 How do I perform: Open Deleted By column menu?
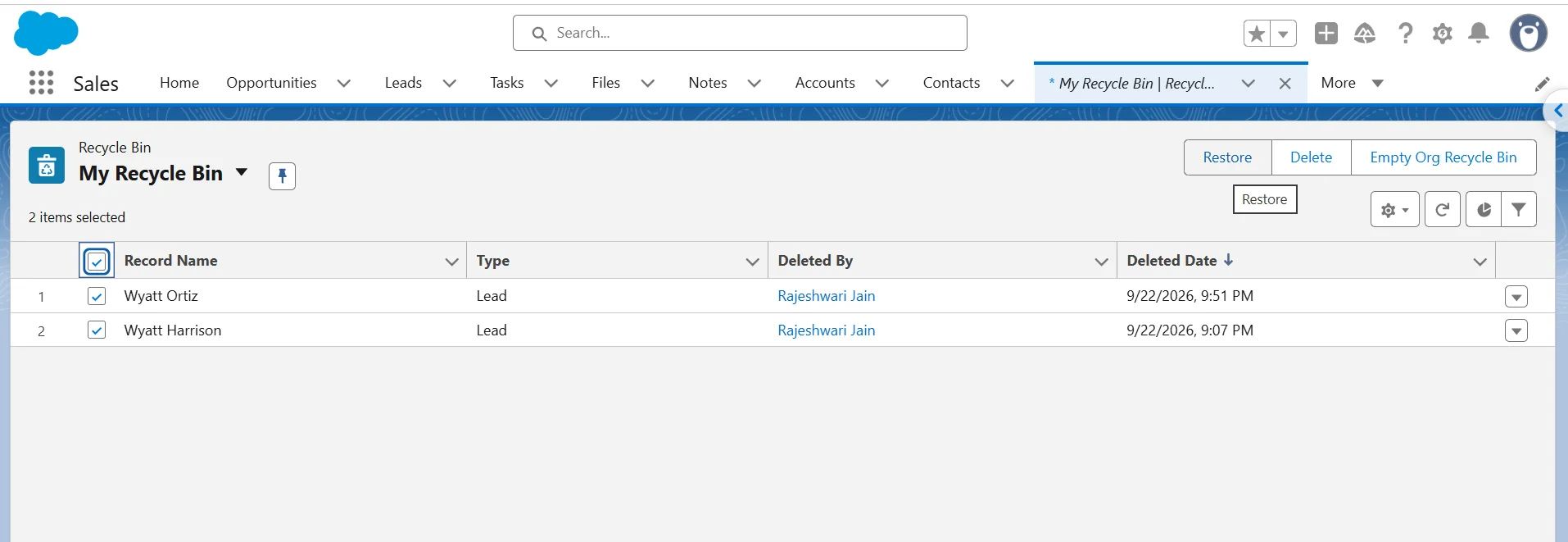1101,262
